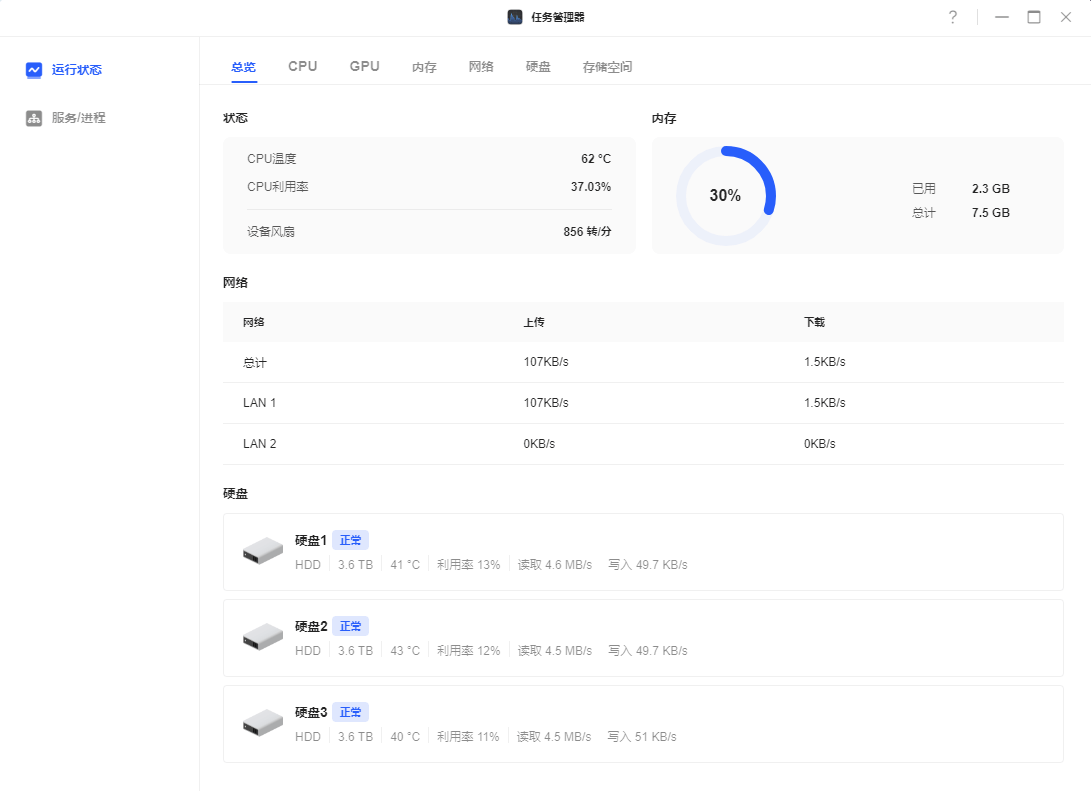Click the 硬盘2 hard drive icon

point(262,637)
